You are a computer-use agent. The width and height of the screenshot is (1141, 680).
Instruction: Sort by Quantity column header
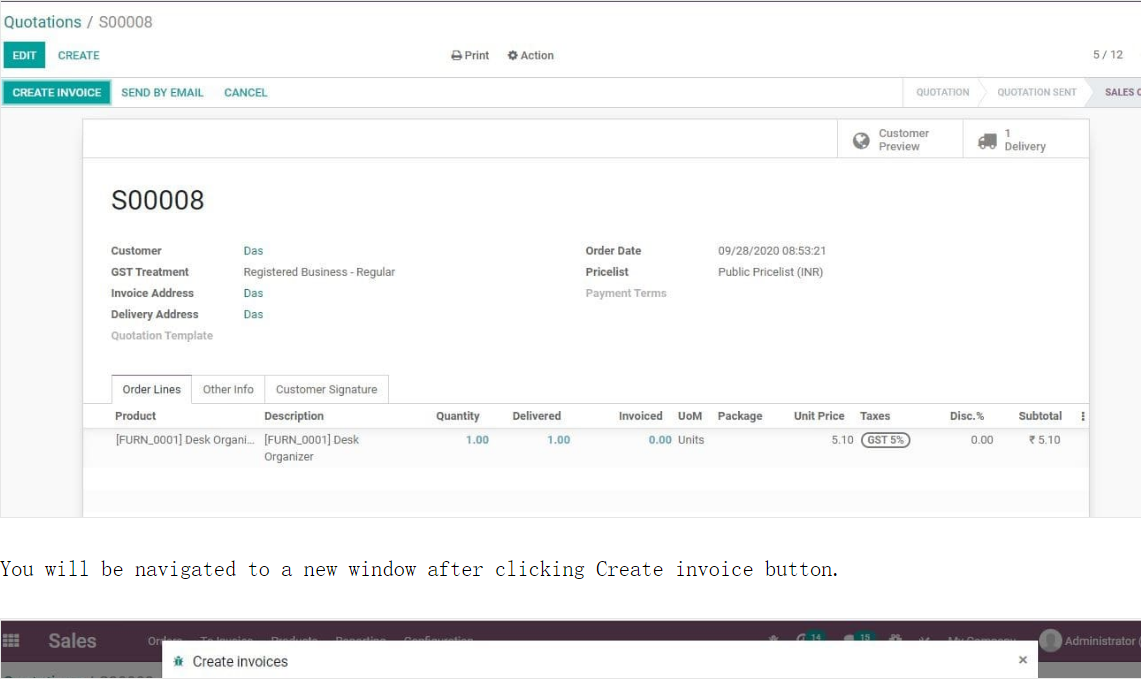[x=458, y=416]
